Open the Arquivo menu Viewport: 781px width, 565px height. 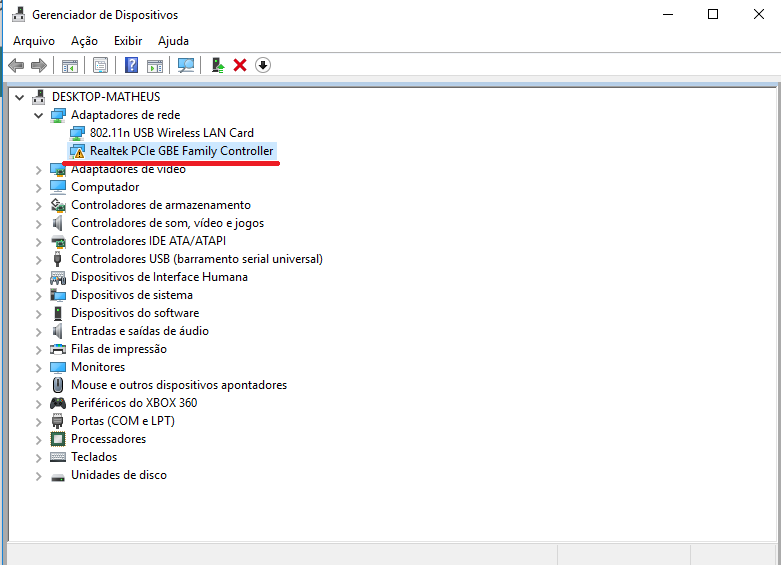click(34, 41)
